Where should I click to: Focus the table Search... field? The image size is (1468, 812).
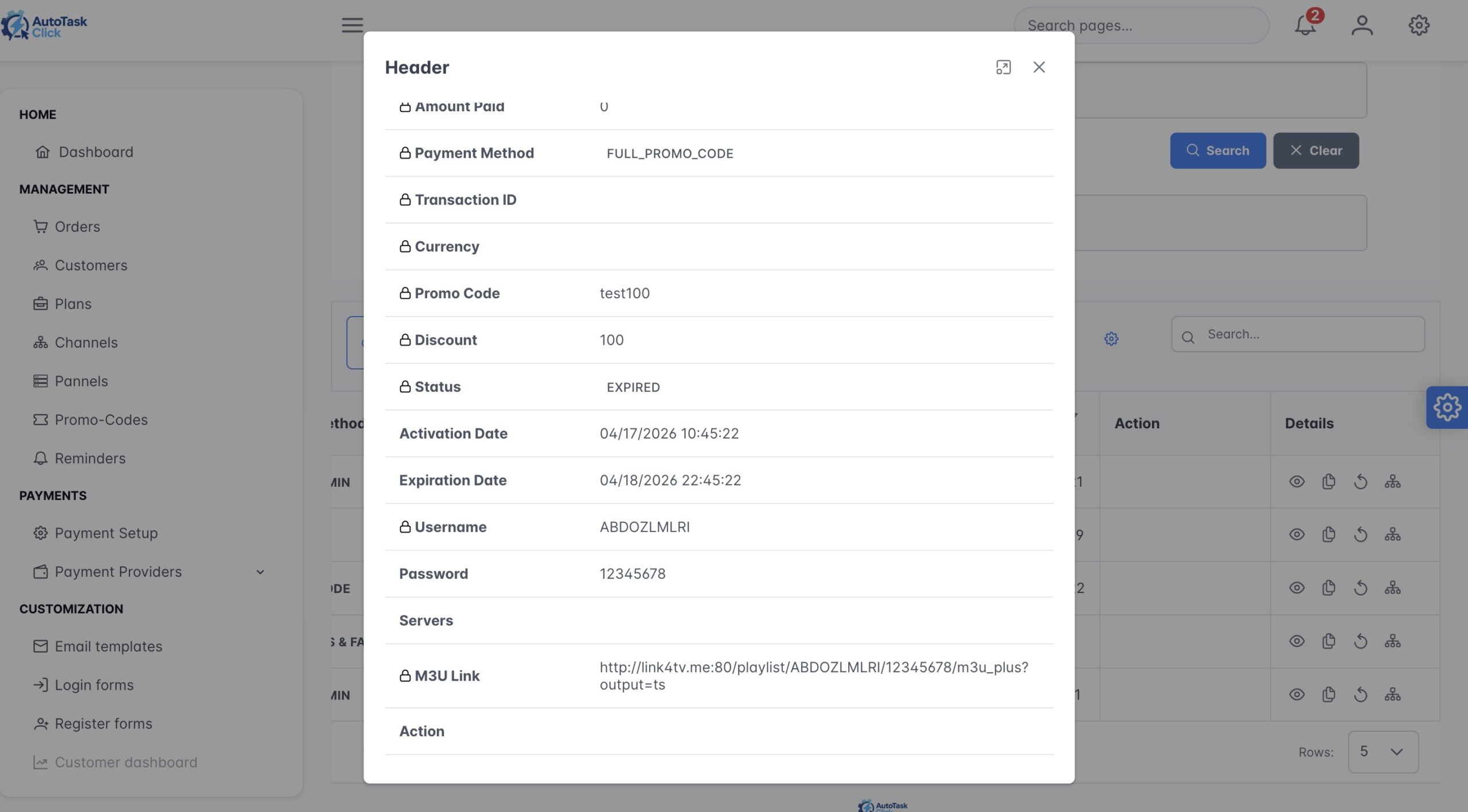point(1298,334)
